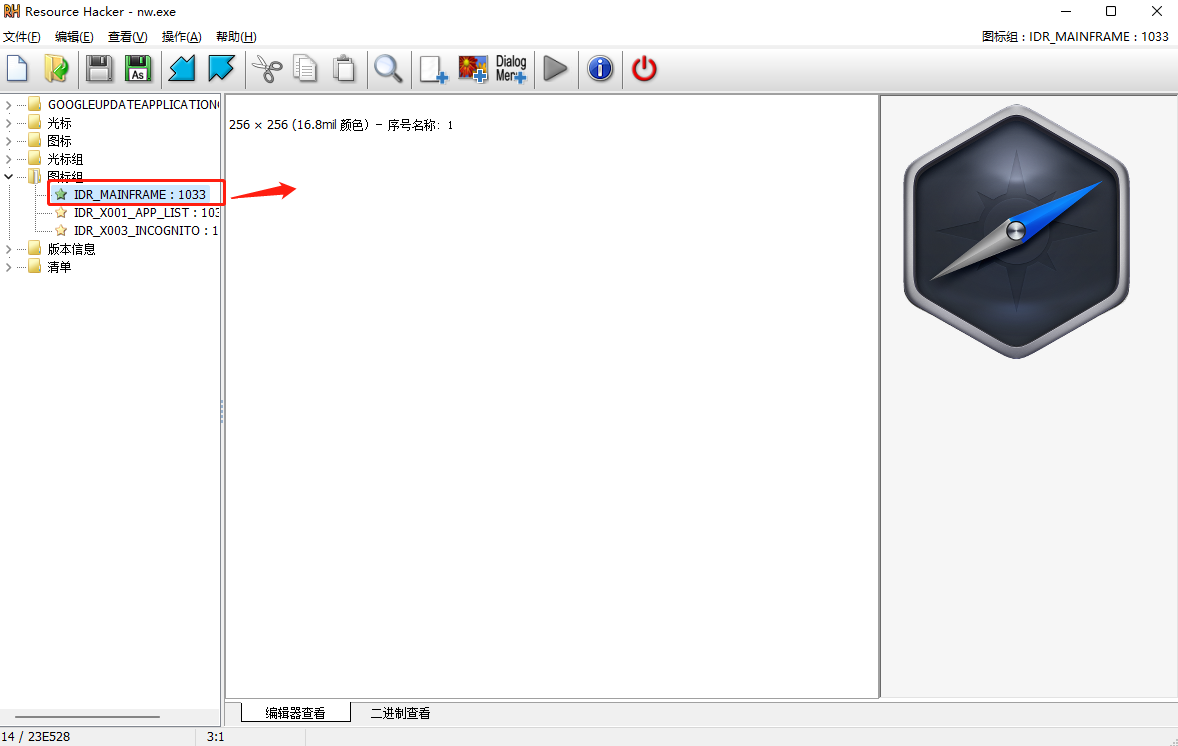Add new resource with page-plus icon

coord(433,68)
